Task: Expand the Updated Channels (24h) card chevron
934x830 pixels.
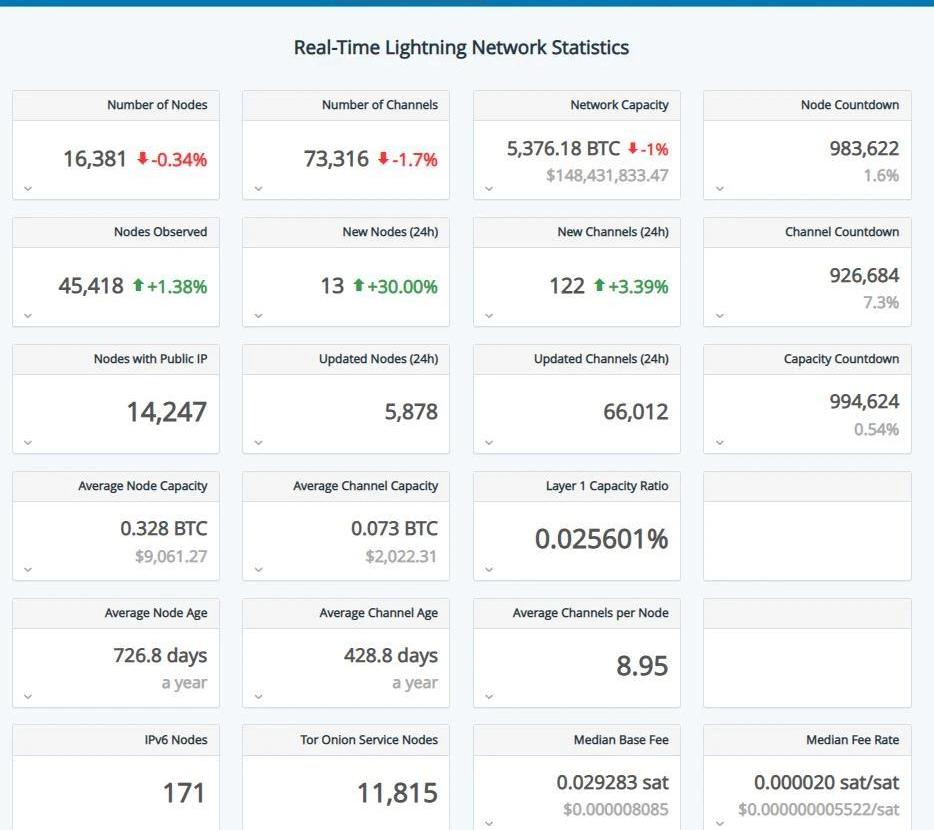Action: pyautogui.click(x=489, y=442)
